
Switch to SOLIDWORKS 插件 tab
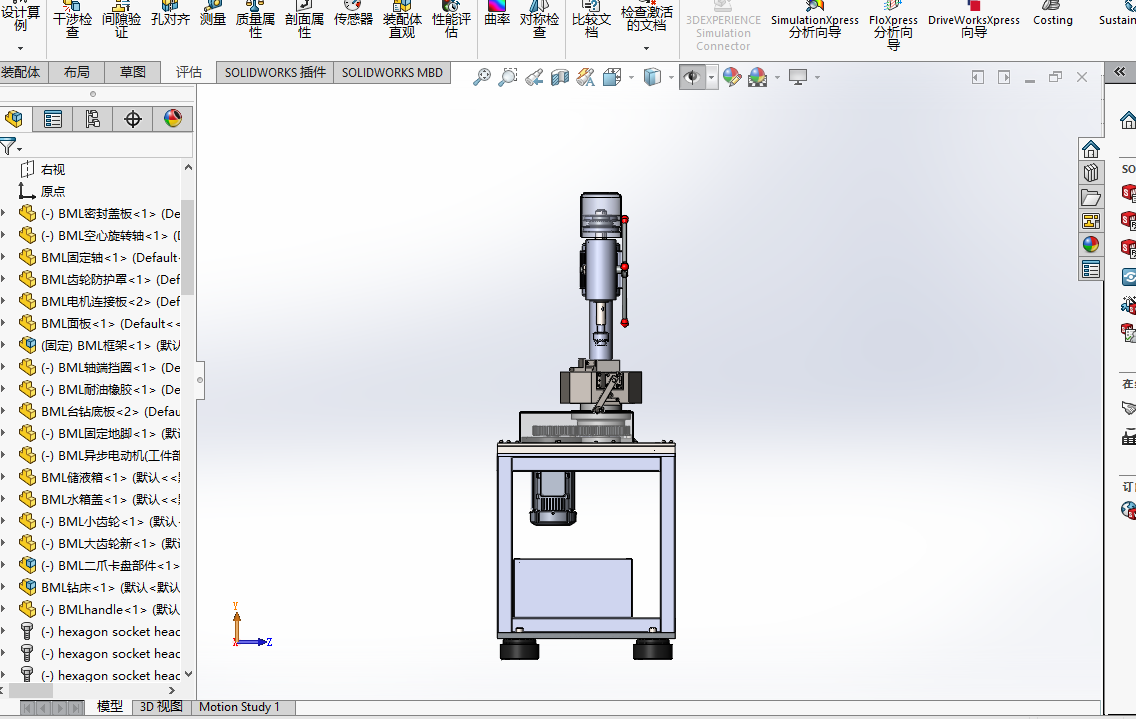pos(275,72)
